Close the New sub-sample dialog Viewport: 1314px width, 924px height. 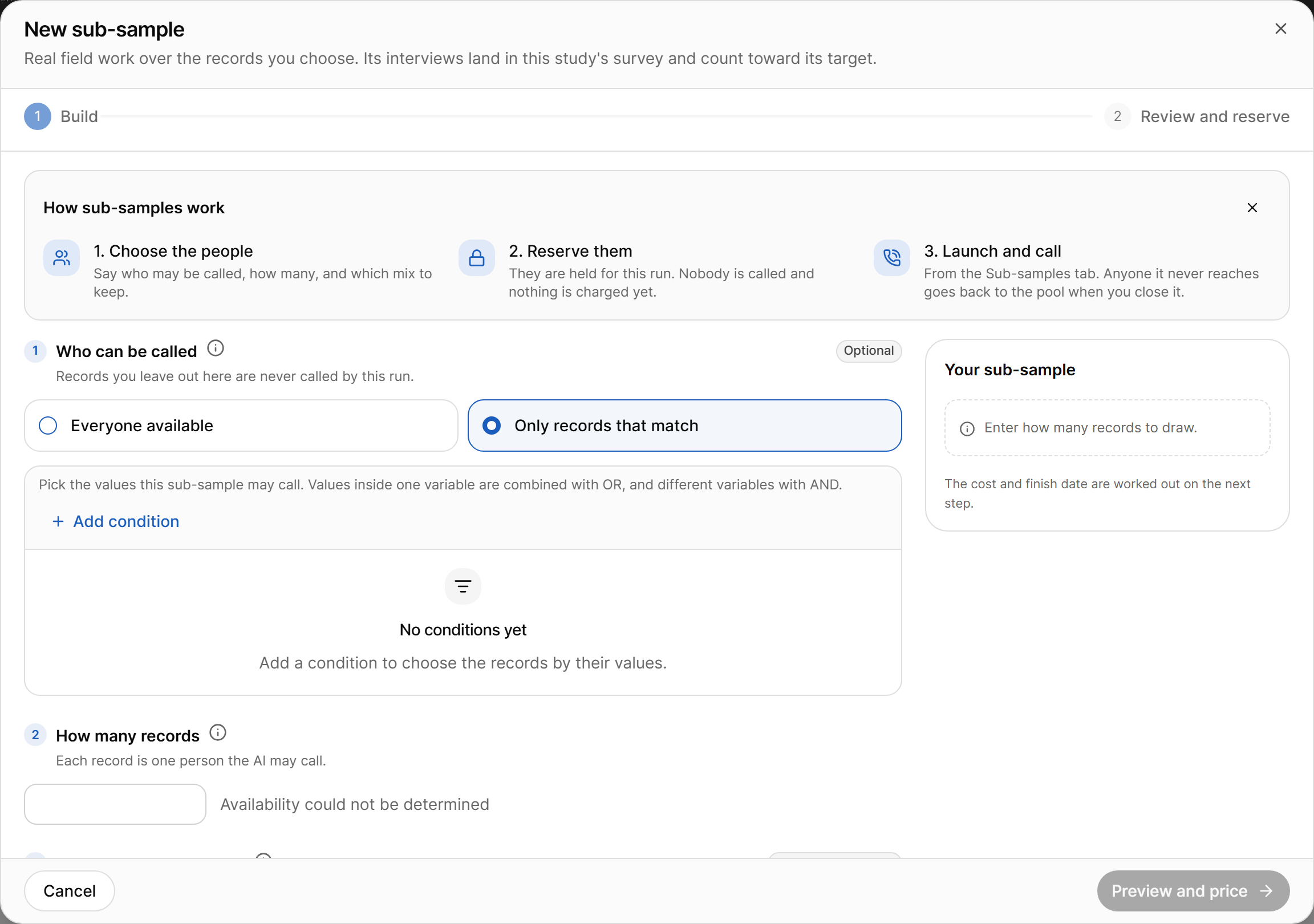coord(1280,29)
